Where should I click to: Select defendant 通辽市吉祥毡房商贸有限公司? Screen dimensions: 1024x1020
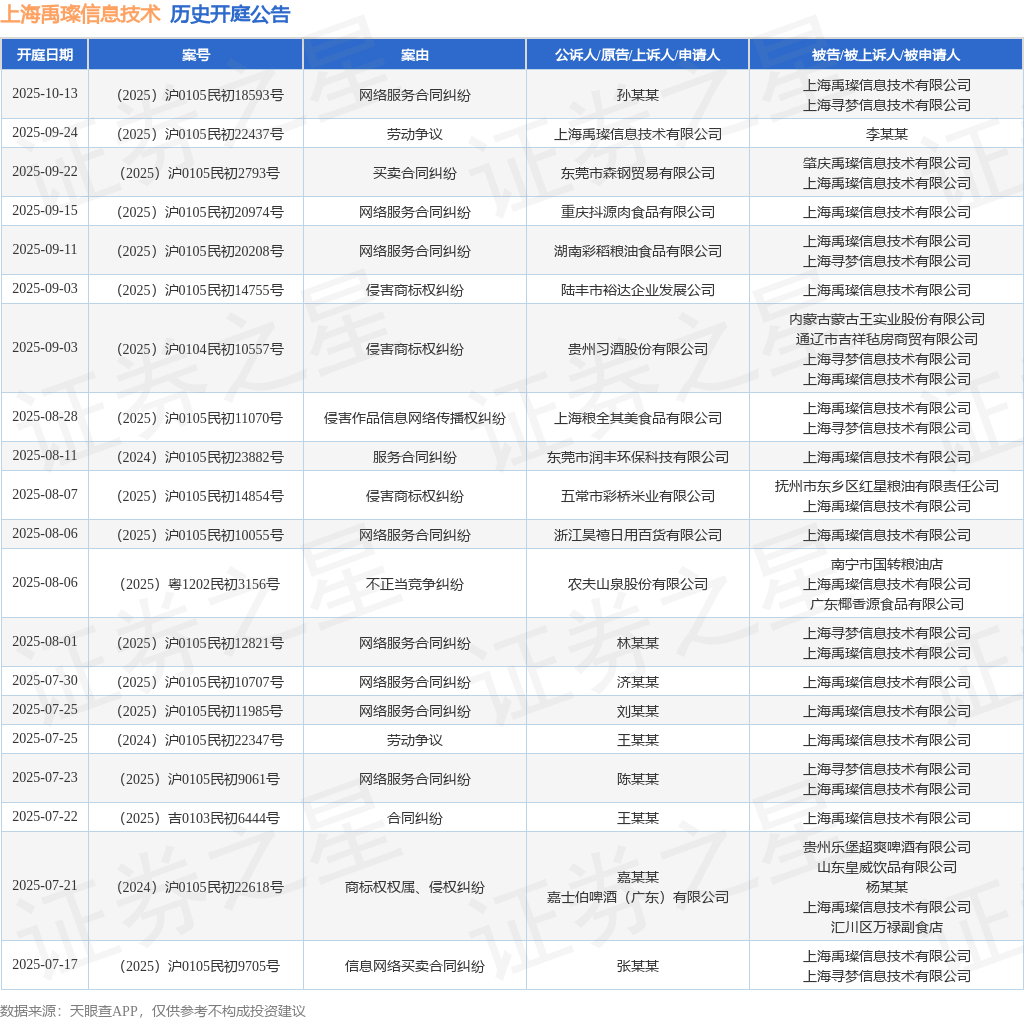886,340
